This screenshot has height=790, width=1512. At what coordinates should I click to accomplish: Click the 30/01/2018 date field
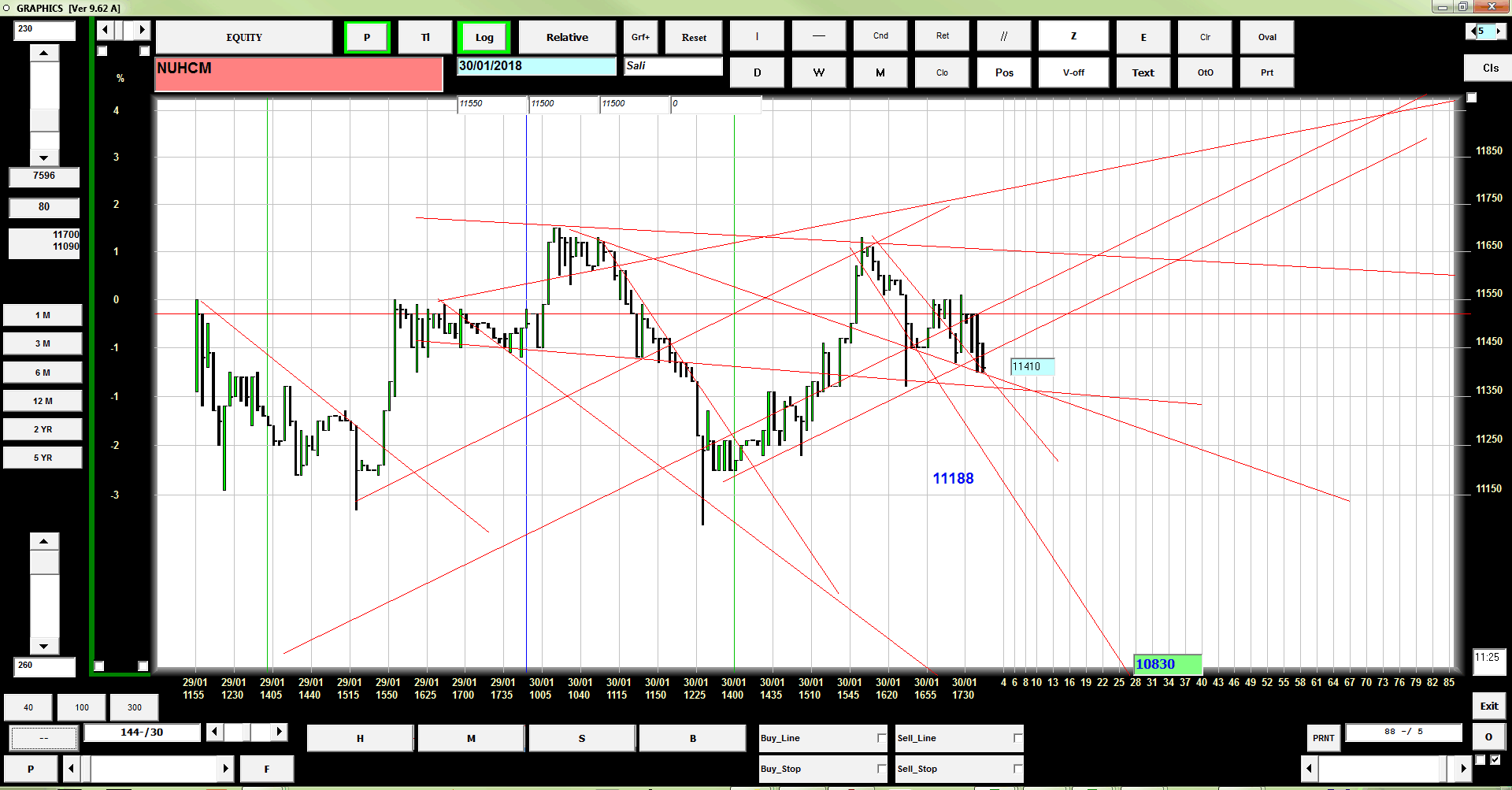[536, 66]
